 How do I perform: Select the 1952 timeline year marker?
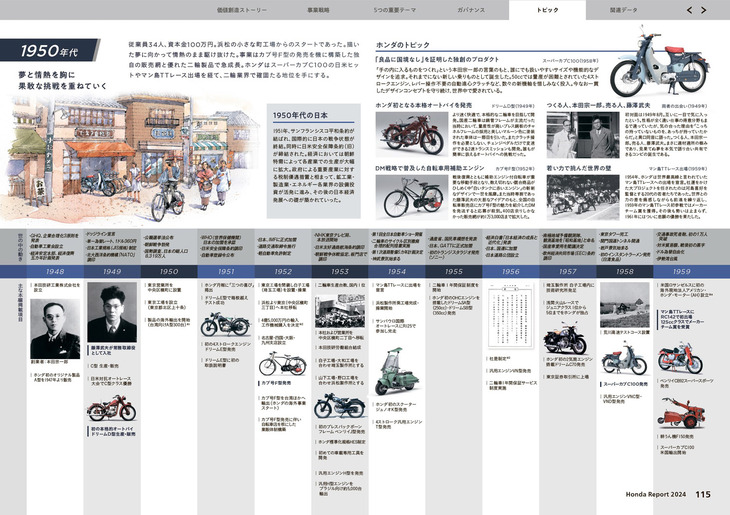click(283, 271)
